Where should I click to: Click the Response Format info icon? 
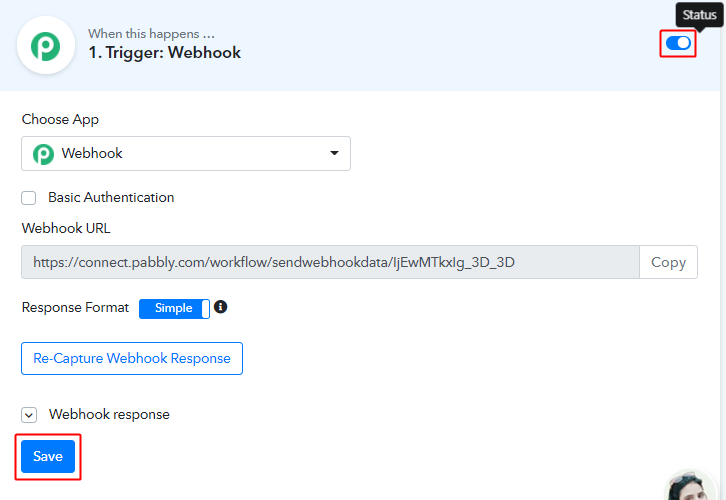tap(221, 307)
